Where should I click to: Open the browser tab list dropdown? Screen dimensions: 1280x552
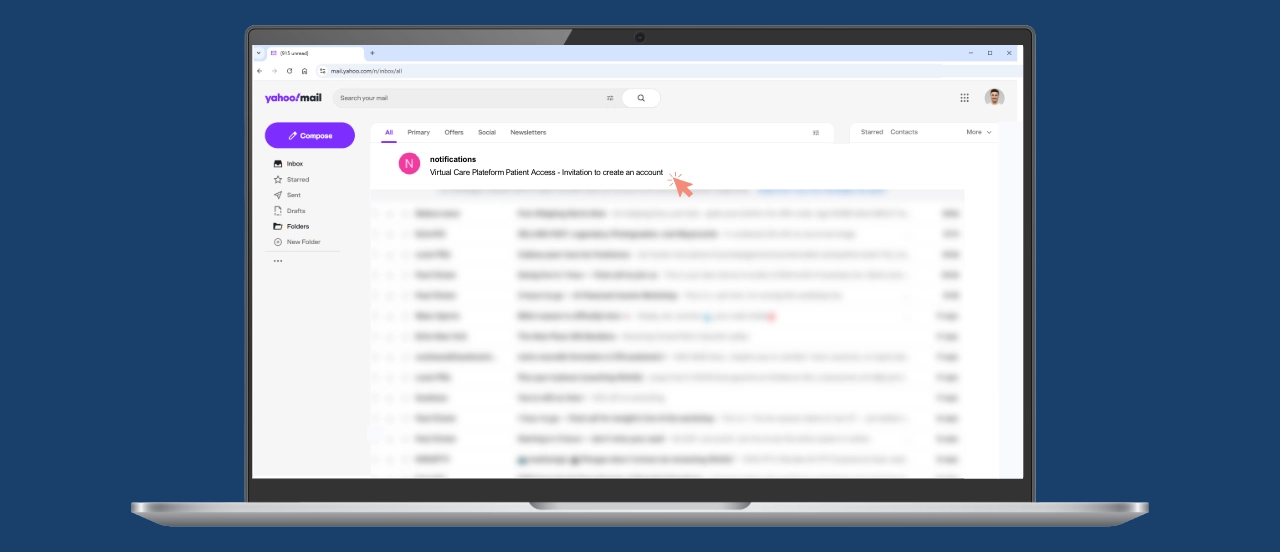pyautogui.click(x=259, y=53)
